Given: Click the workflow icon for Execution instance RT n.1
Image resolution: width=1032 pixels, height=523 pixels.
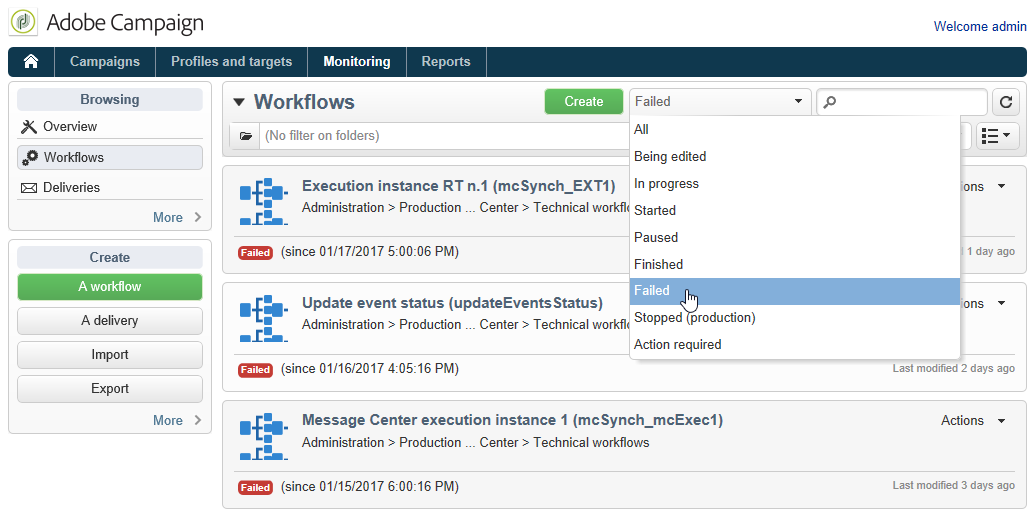Looking at the screenshot, I should (x=264, y=202).
